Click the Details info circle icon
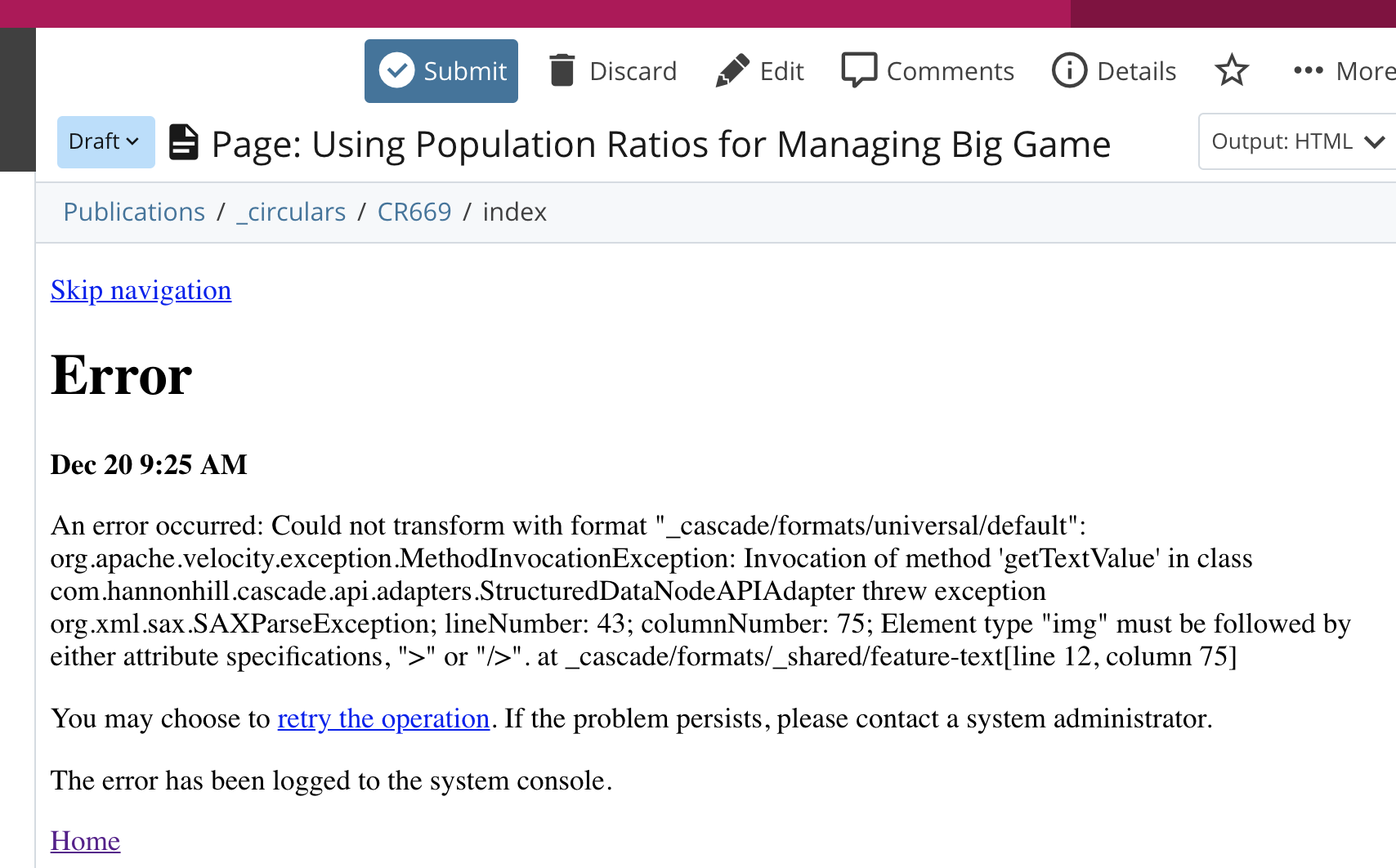This screenshot has width=1396, height=868. pos(1069,71)
